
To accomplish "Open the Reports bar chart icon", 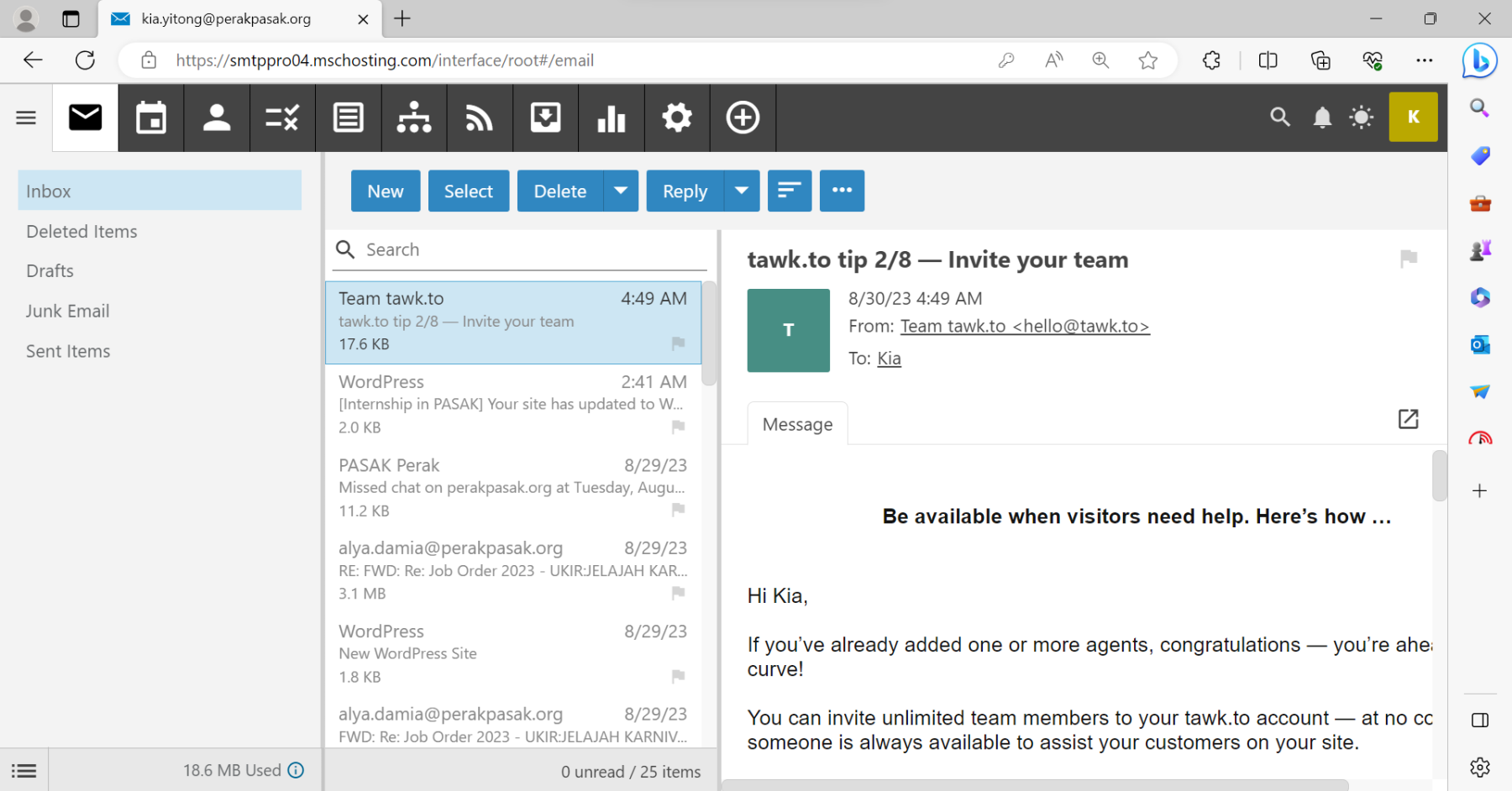I will (611, 118).
